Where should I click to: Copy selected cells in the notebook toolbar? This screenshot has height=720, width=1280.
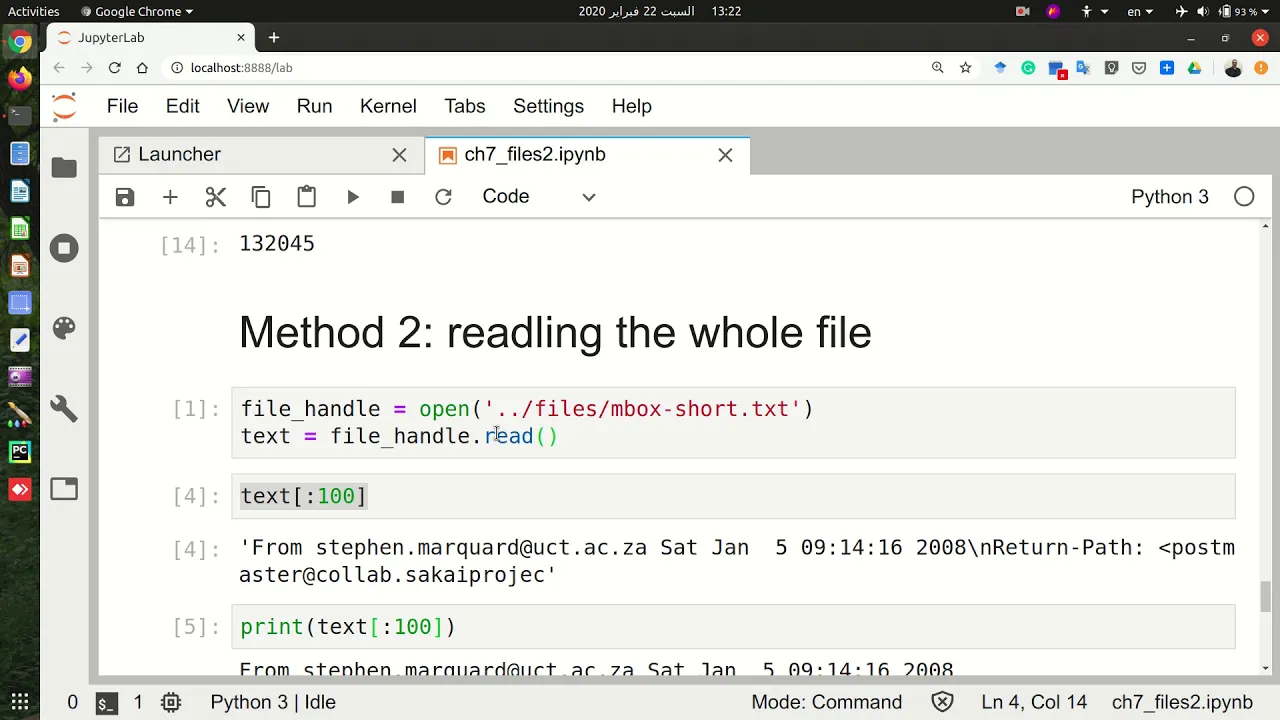point(261,197)
